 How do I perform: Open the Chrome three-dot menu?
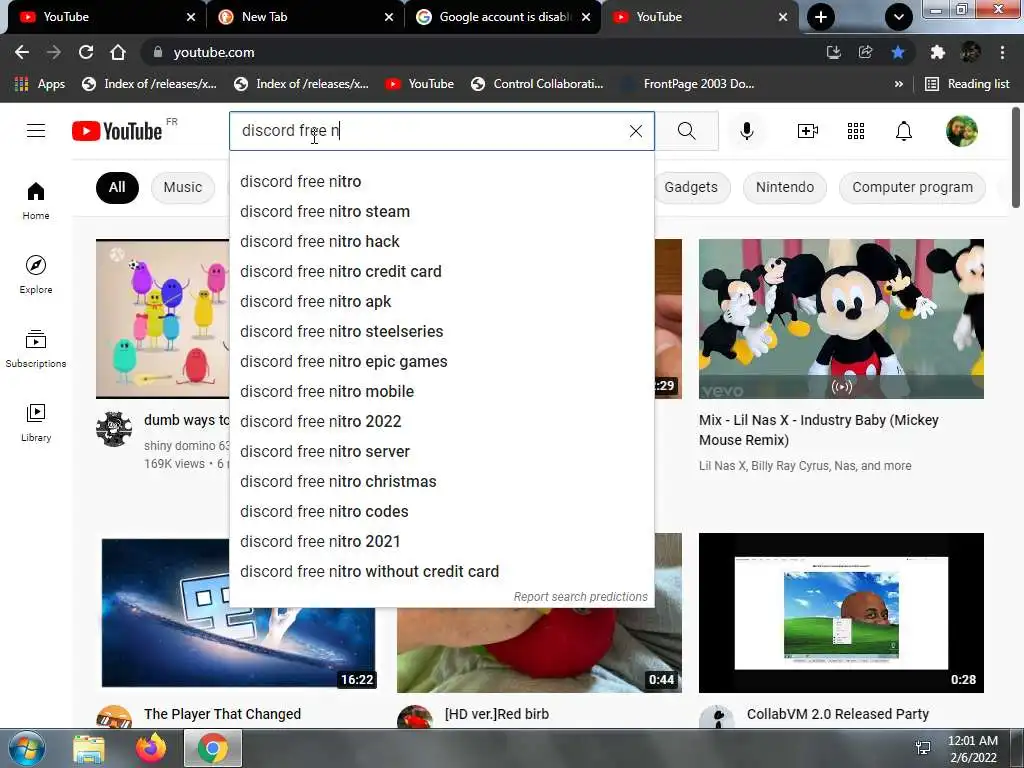pos(1002,52)
